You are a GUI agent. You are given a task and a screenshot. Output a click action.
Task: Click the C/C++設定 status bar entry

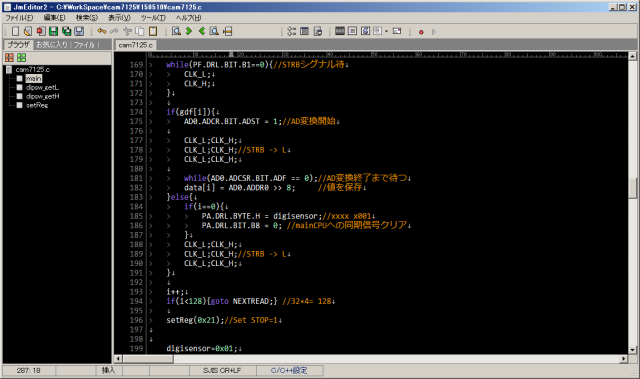click(289, 370)
